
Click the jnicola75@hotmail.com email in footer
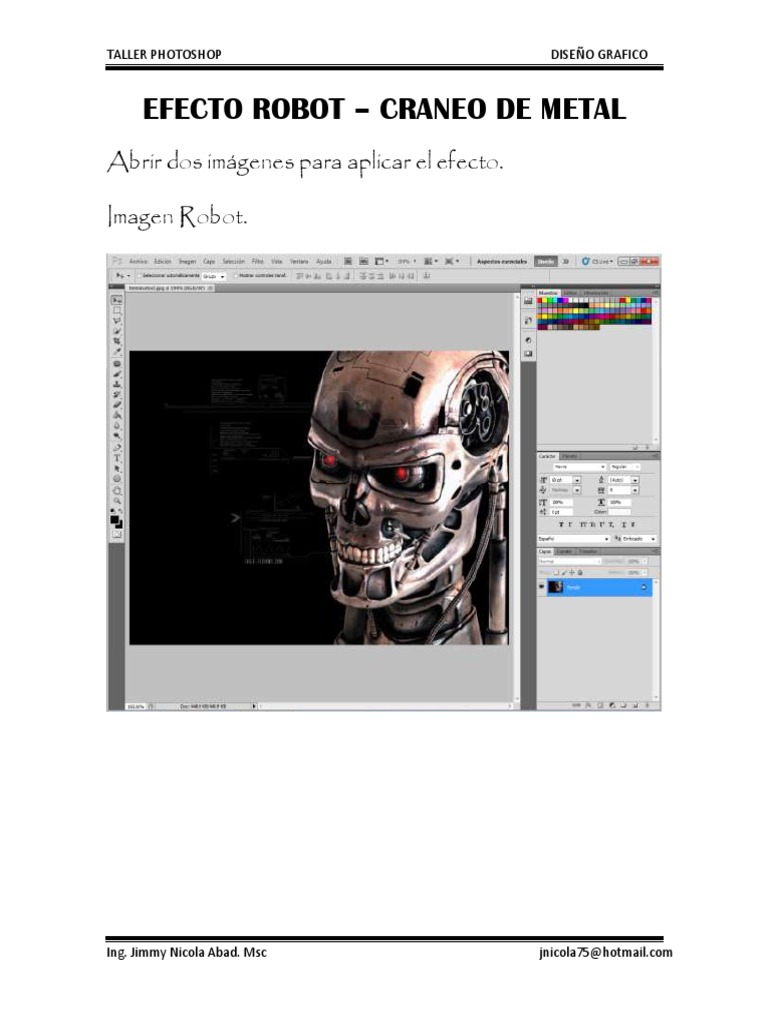605,952
